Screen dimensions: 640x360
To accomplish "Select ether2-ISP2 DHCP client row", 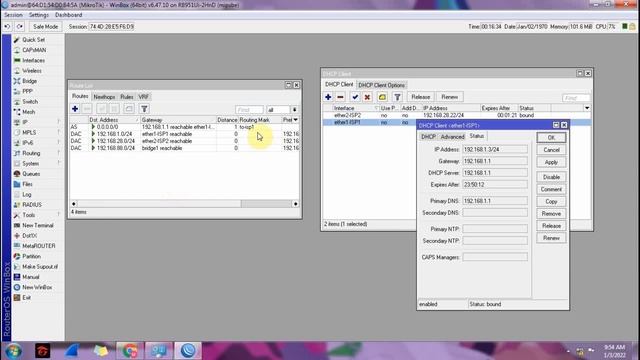I will [x=456, y=116].
